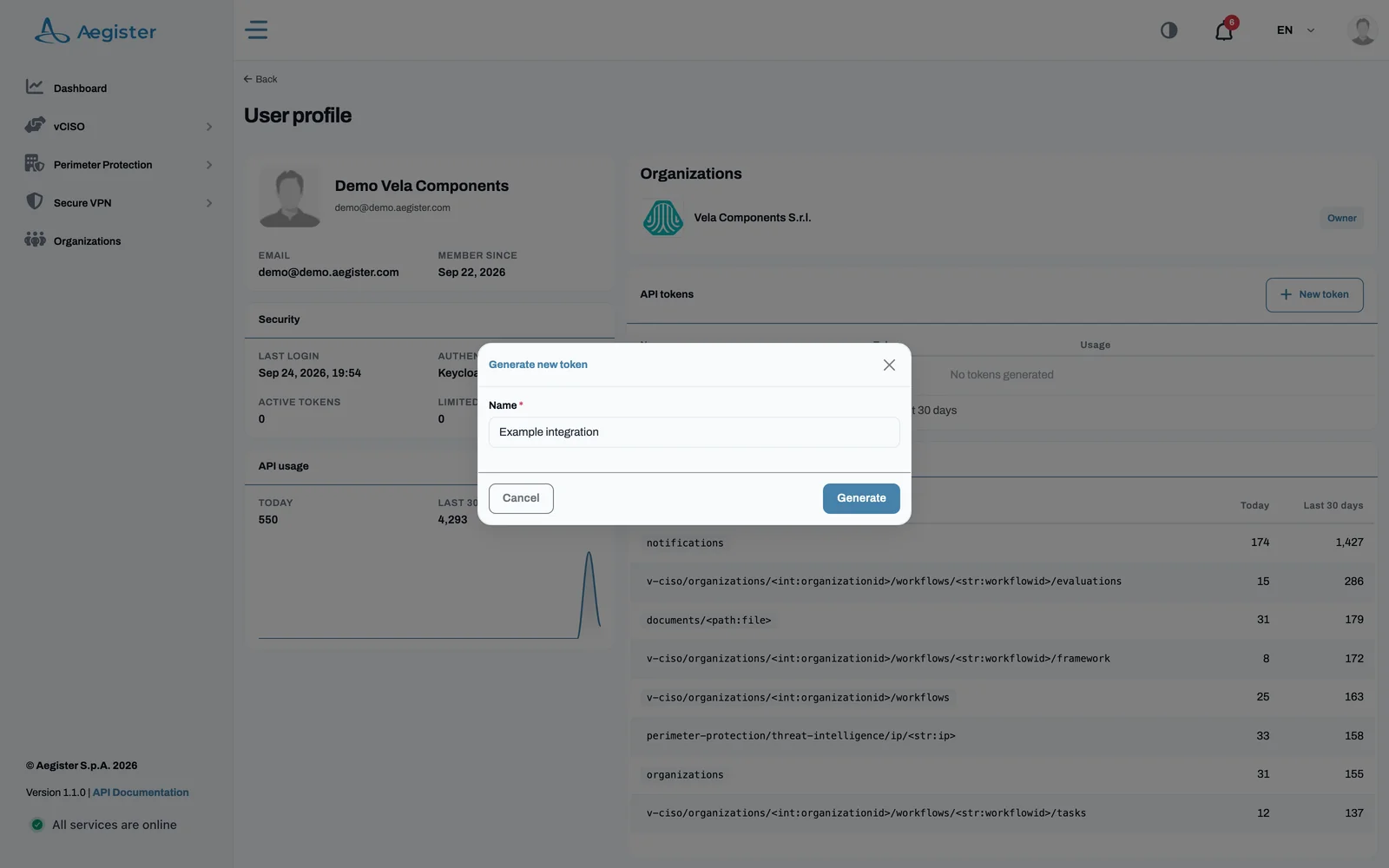Click the Sep 22, 2026 member date

(x=471, y=273)
